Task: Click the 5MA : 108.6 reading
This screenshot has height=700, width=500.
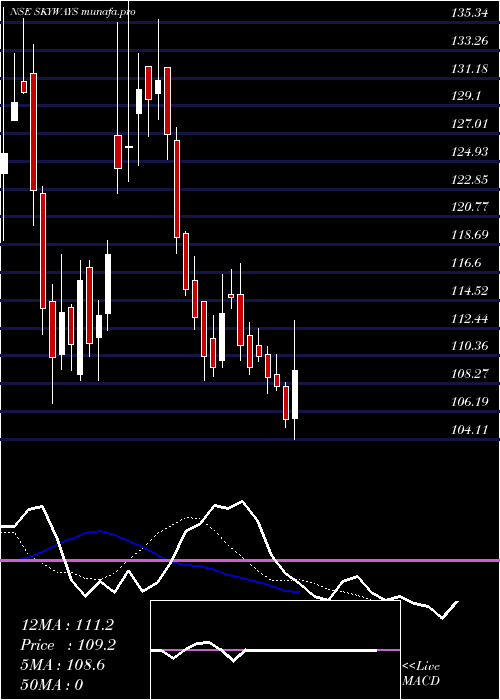Action: click(63, 665)
